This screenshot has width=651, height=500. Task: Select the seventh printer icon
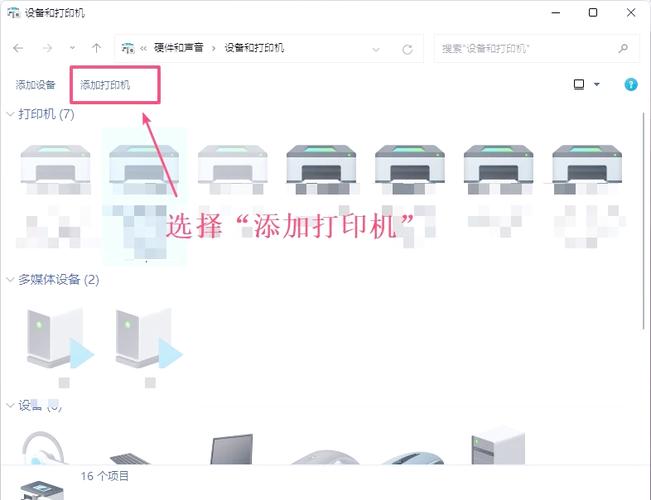point(587,164)
